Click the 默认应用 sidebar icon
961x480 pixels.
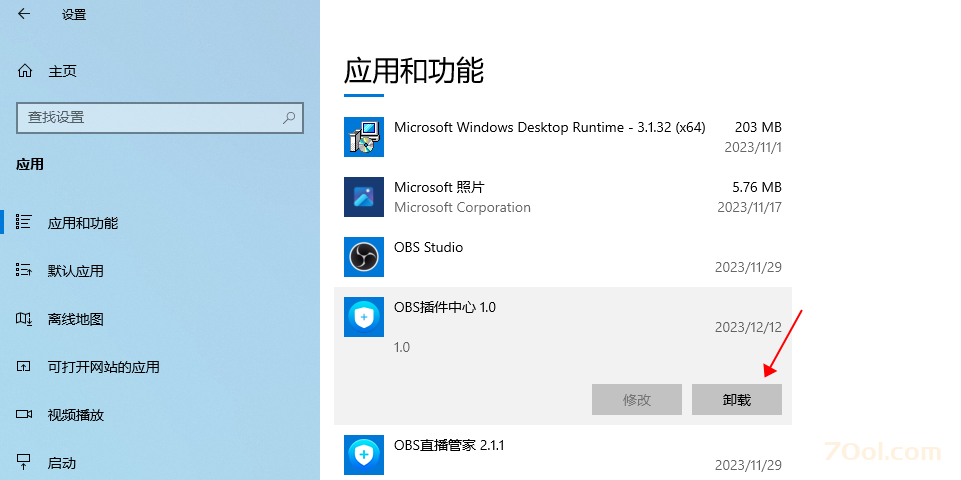tap(24, 270)
